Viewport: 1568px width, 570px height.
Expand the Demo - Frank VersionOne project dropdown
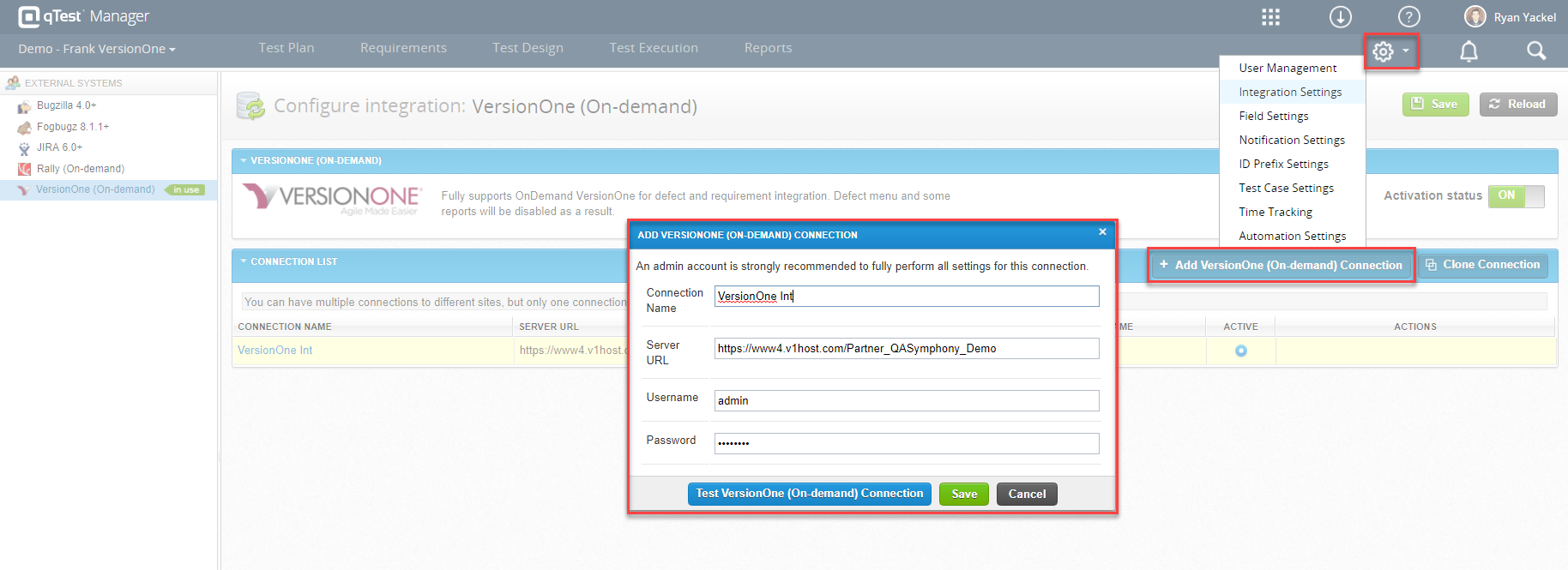97,49
